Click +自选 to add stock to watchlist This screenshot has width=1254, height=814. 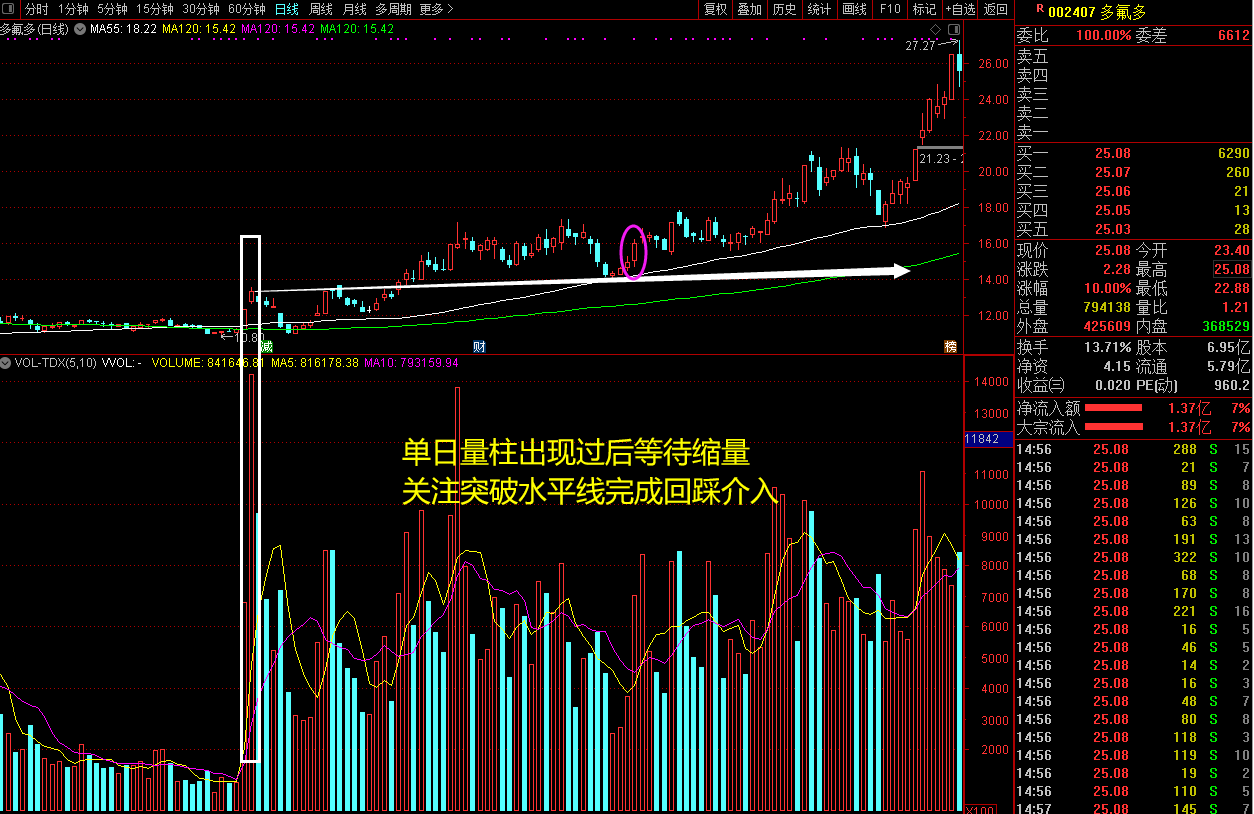click(x=957, y=9)
